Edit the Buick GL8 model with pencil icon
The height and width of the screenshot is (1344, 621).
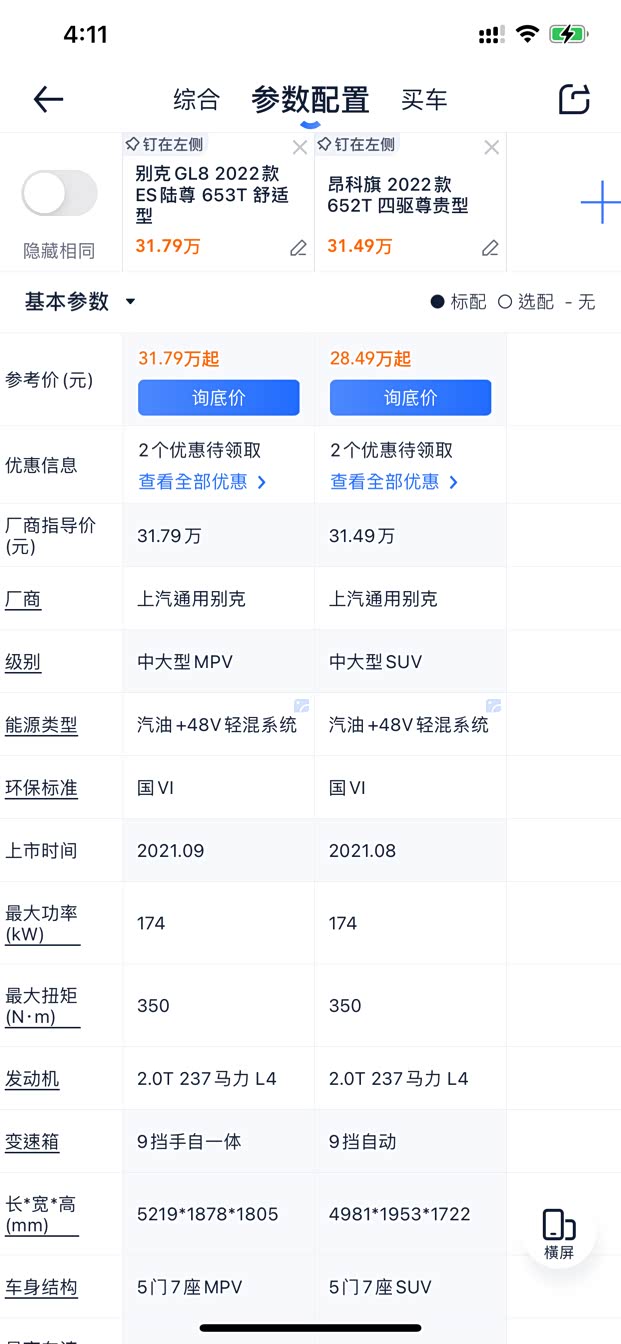(298, 248)
